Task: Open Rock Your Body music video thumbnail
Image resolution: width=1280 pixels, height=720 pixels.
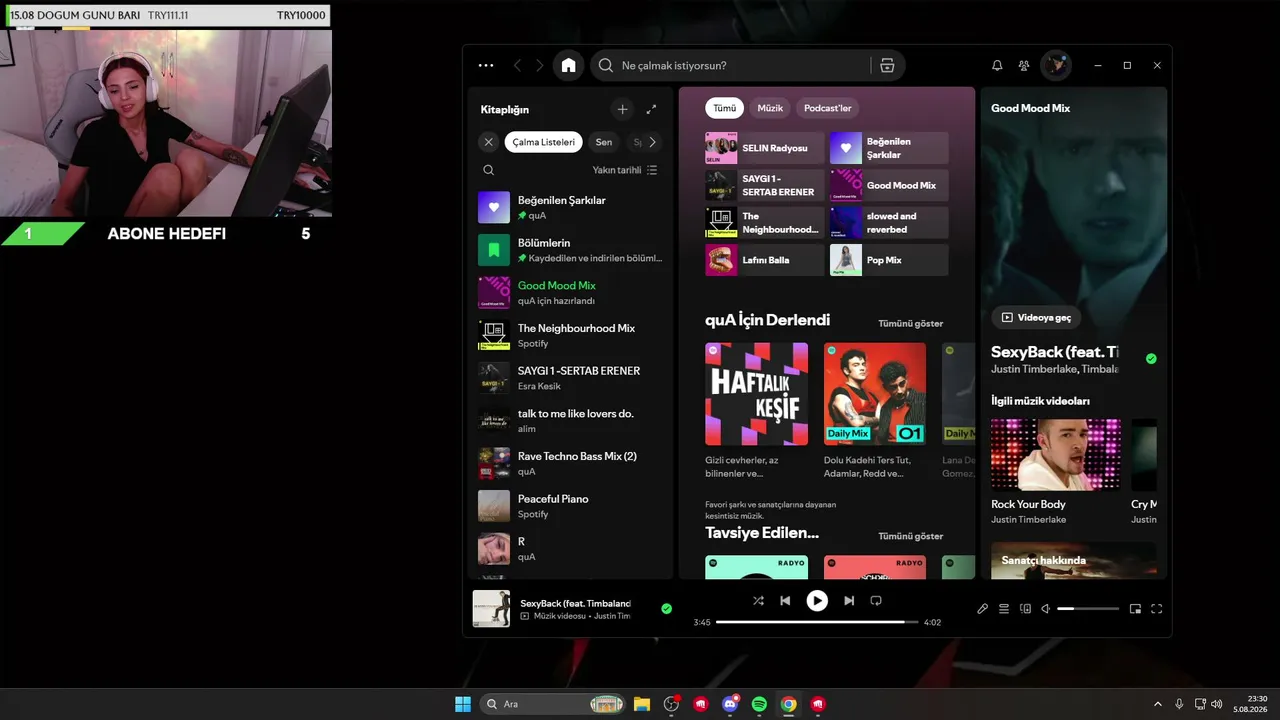Action: [1056, 455]
